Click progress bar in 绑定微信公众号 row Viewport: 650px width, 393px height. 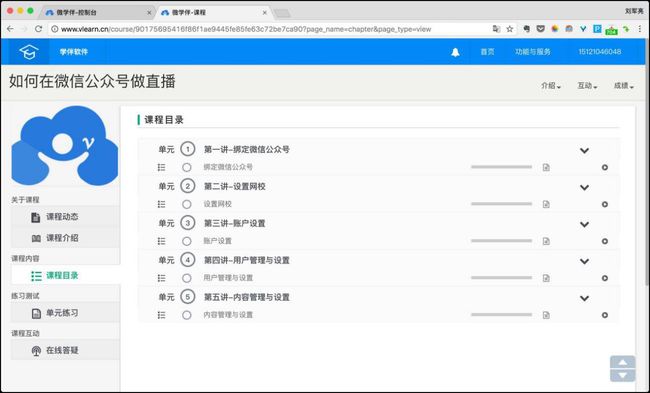[x=501, y=167]
